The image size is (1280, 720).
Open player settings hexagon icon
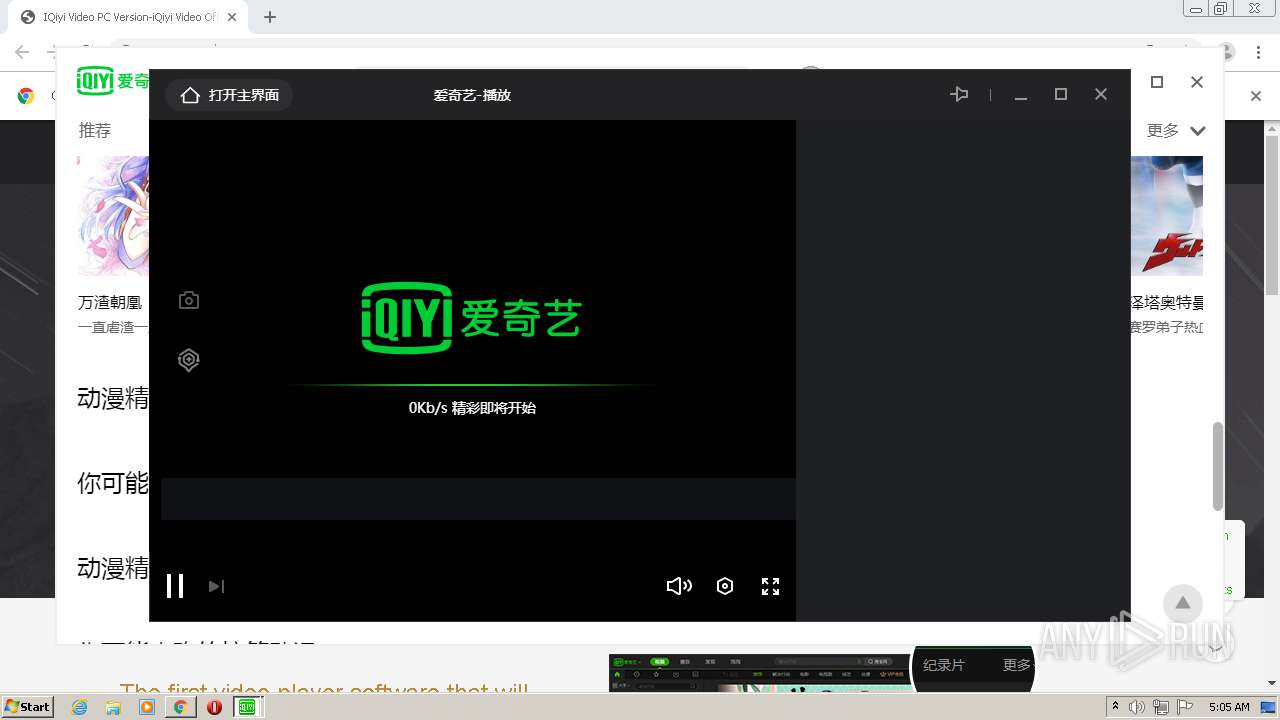pyautogui.click(x=725, y=586)
